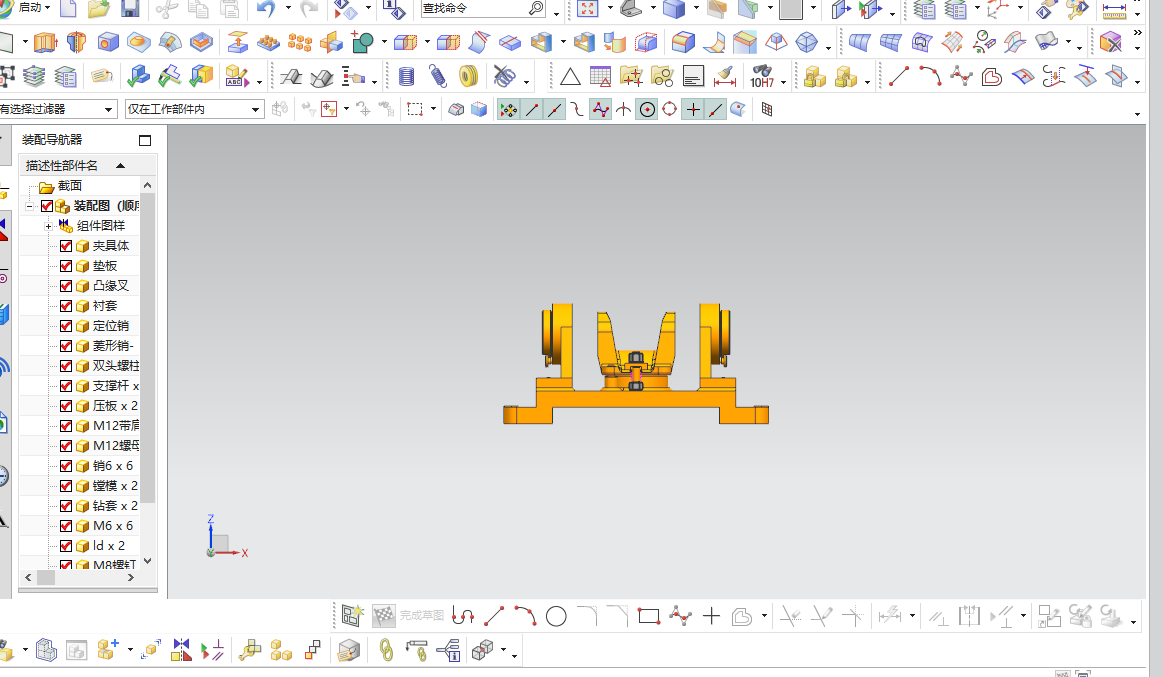Toggle the 销6 x 6 checkbox

66,466
